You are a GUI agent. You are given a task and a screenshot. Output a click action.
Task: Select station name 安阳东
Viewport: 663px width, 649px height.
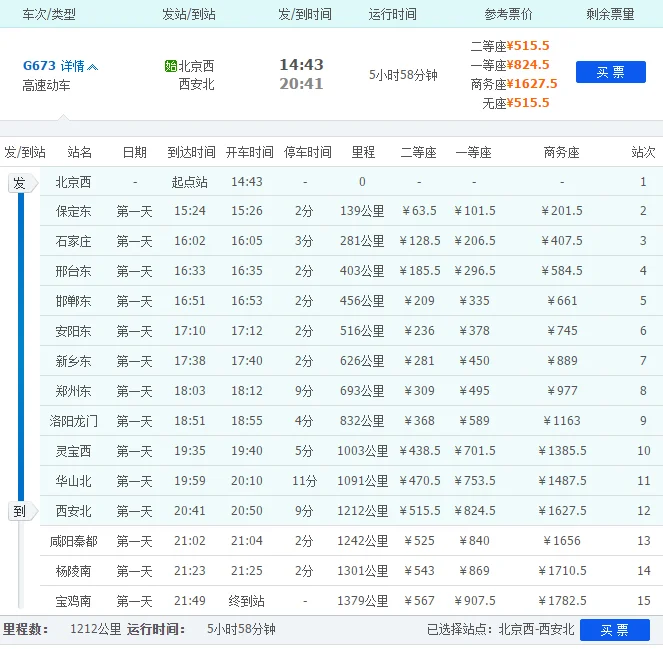[73, 331]
